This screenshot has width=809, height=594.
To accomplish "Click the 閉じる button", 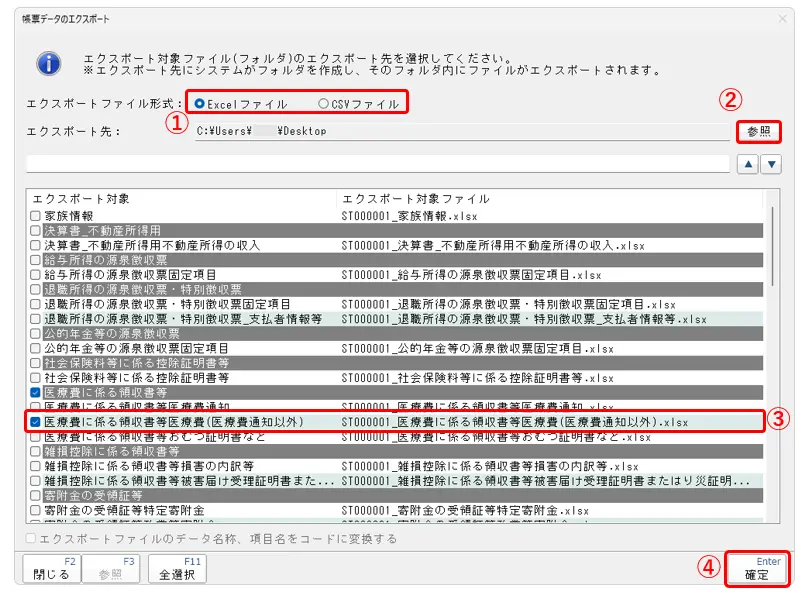I will [x=51, y=569].
